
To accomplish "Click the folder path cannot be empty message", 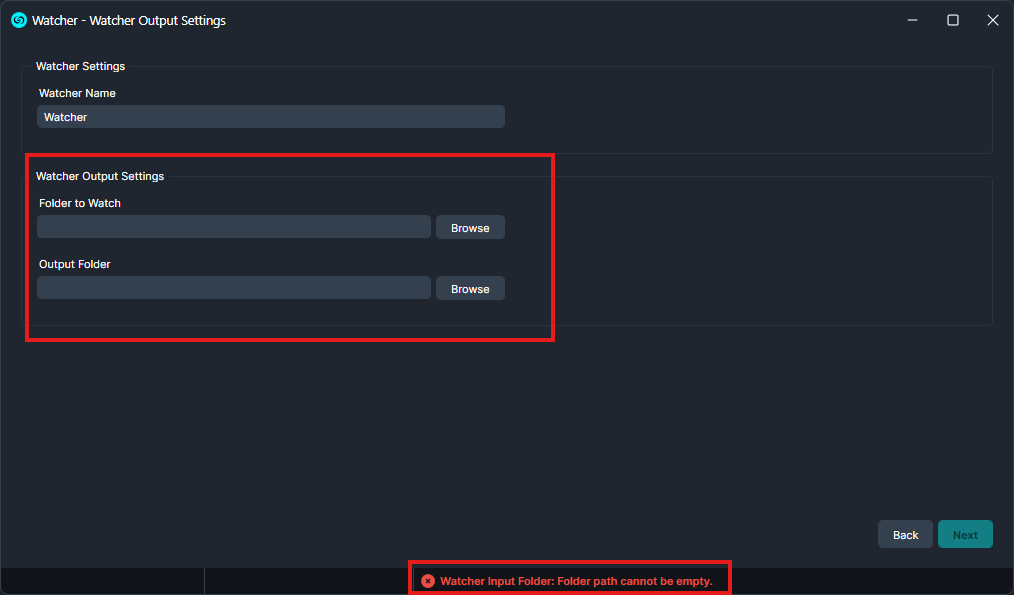I will (x=576, y=581).
